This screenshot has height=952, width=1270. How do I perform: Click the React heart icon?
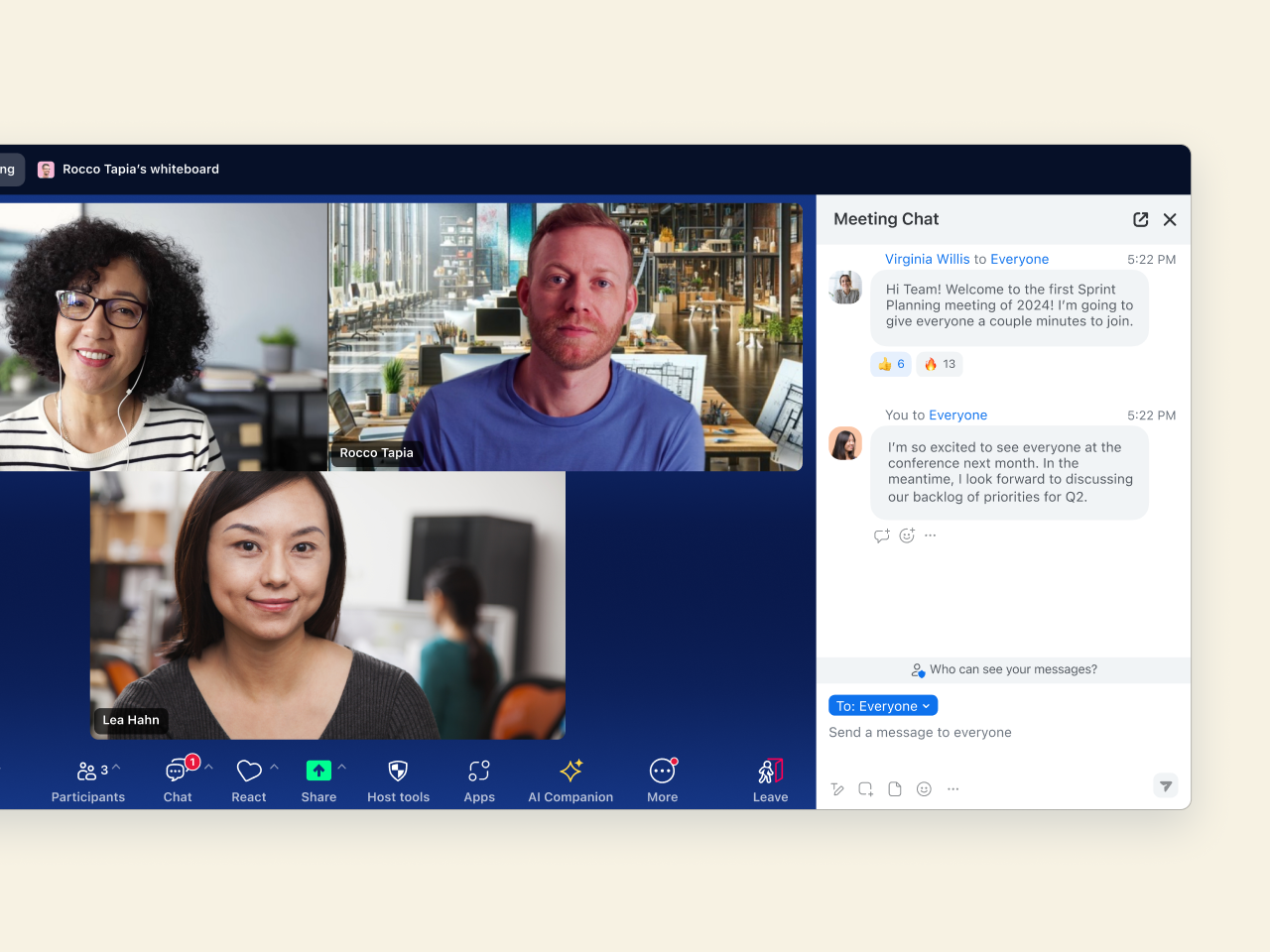click(249, 771)
